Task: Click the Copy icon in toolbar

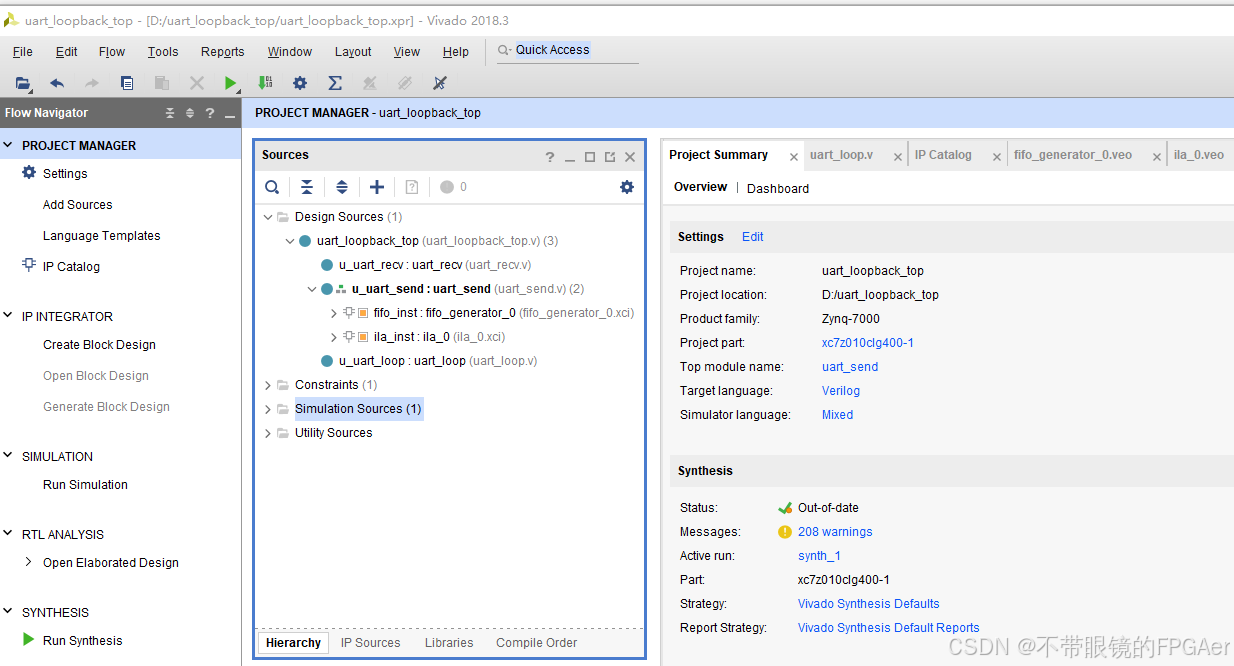Action: [x=127, y=83]
